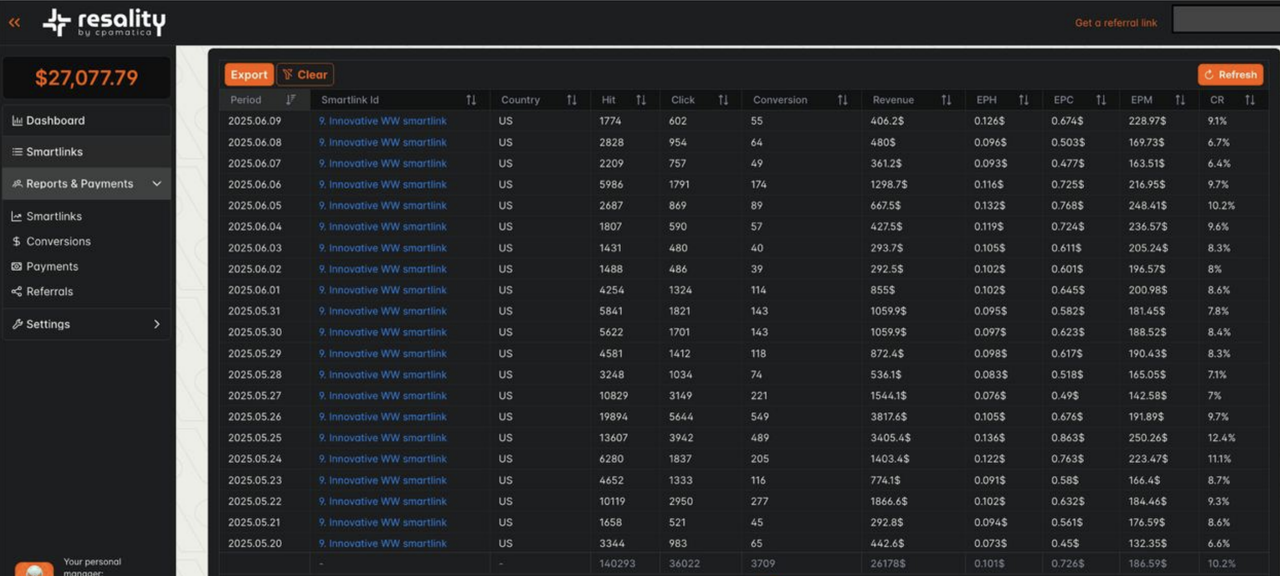The image size is (1280, 576).
Task: Click the EPM column sort icon
Action: pyautogui.click(x=1180, y=100)
